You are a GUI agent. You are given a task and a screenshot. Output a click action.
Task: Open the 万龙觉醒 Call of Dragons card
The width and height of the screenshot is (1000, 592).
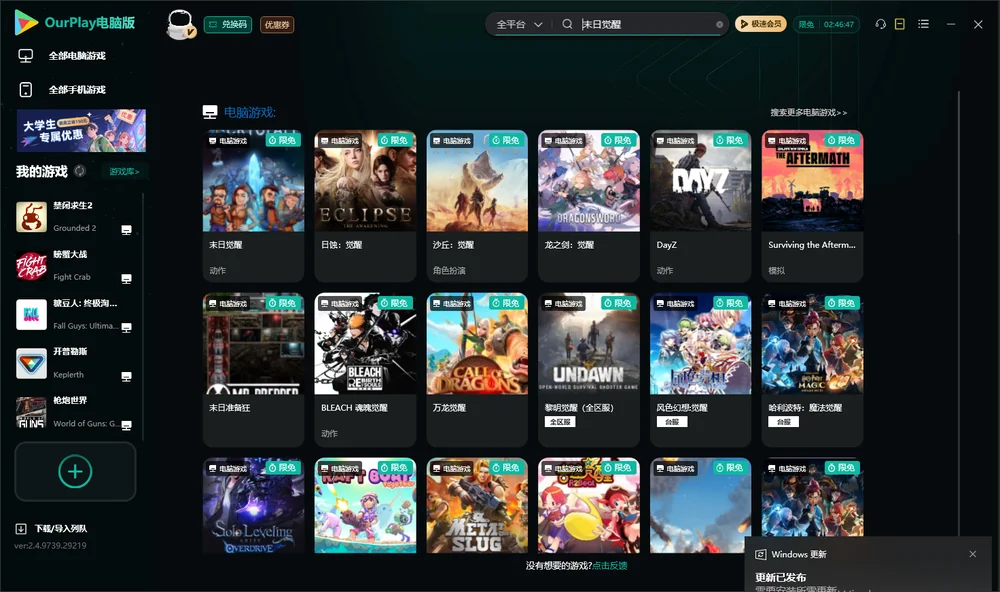pos(477,369)
